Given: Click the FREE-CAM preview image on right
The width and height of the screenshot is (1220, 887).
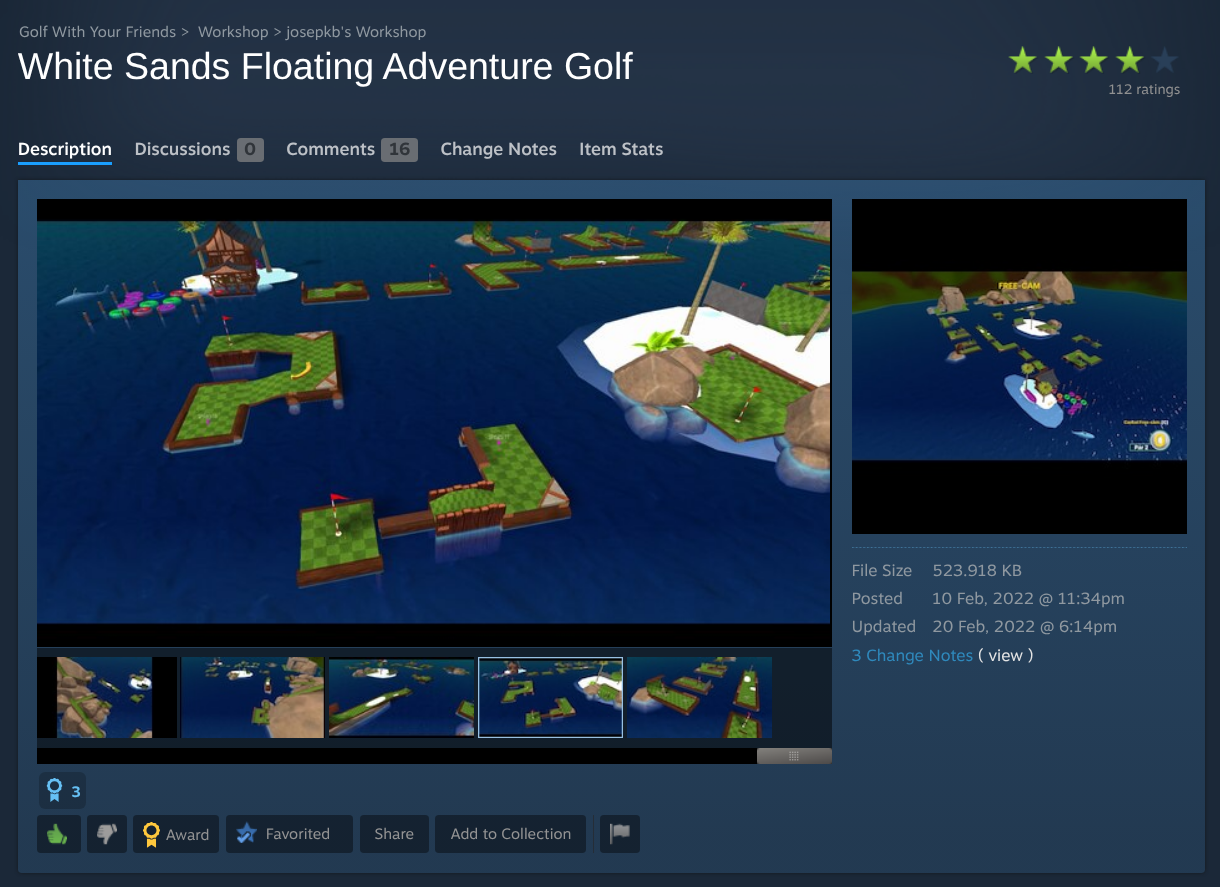Looking at the screenshot, I should pos(1019,366).
